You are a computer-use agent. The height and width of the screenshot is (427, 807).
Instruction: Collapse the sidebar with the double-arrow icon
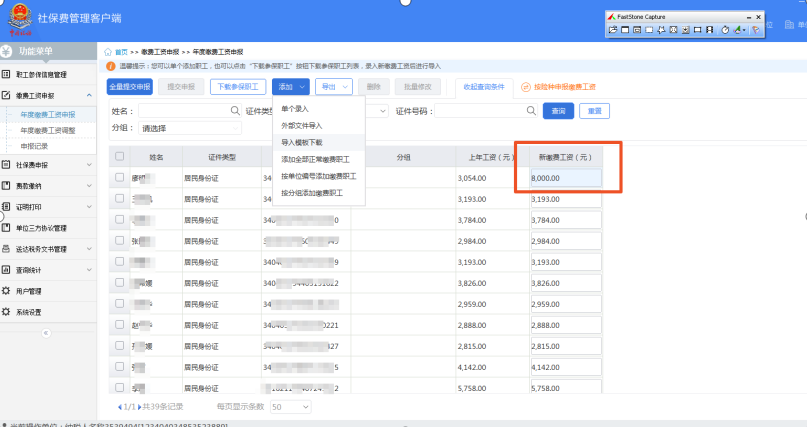click(x=45, y=332)
